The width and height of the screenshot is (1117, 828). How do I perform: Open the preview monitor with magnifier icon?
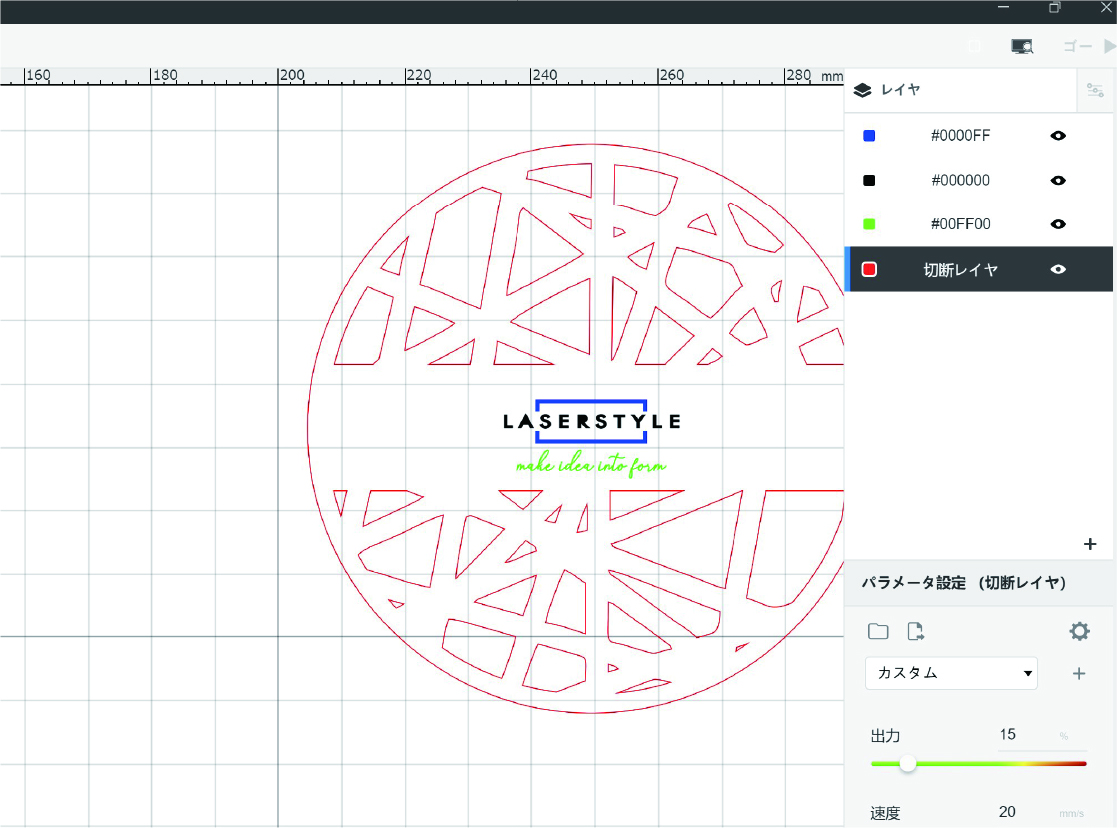[x=1022, y=47]
